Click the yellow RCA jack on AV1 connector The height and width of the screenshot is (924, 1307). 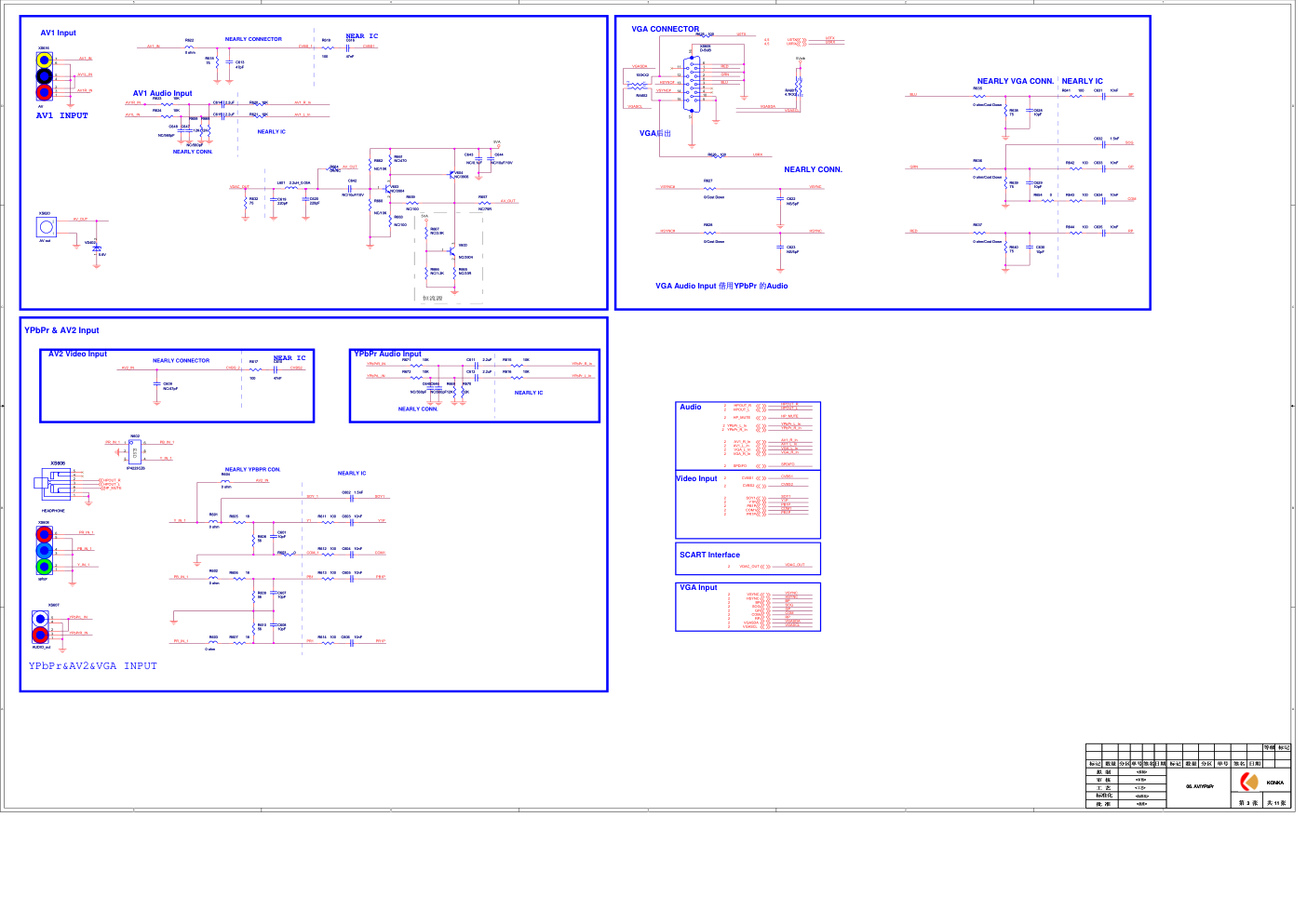pos(44,60)
